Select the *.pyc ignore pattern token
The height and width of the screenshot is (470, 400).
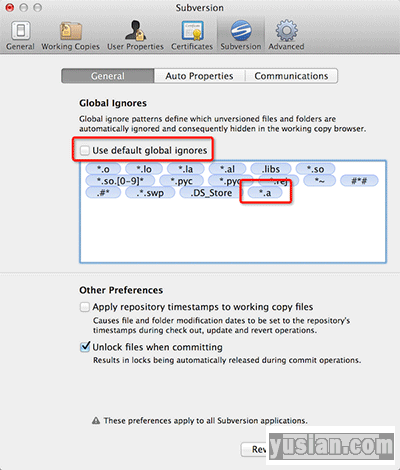181,181
